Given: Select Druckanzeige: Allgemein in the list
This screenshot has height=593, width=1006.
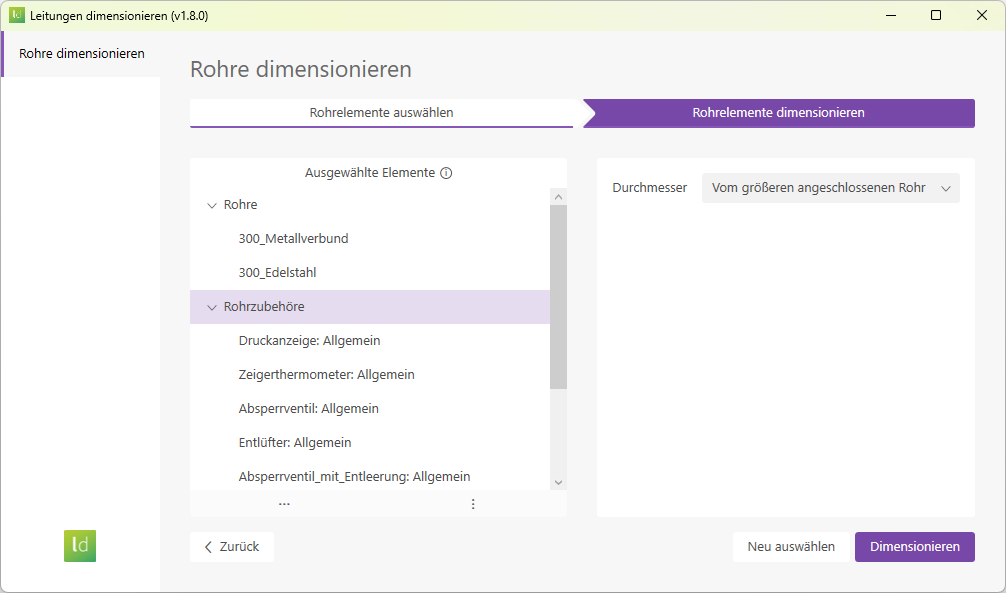Looking at the screenshot, I should (308, 340).
